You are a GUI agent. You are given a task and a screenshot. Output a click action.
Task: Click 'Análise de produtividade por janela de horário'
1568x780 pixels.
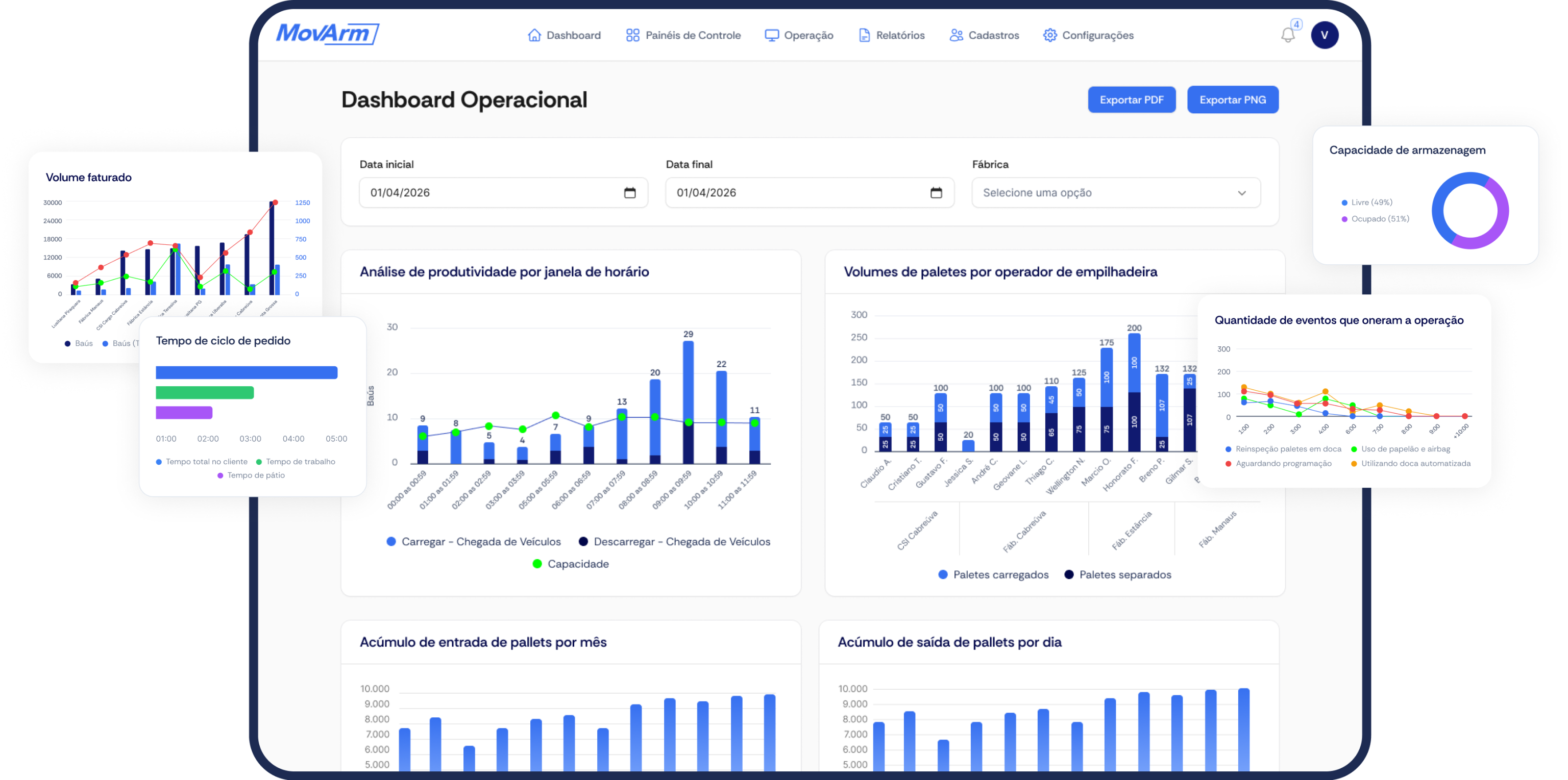click(x=504, y=272)
